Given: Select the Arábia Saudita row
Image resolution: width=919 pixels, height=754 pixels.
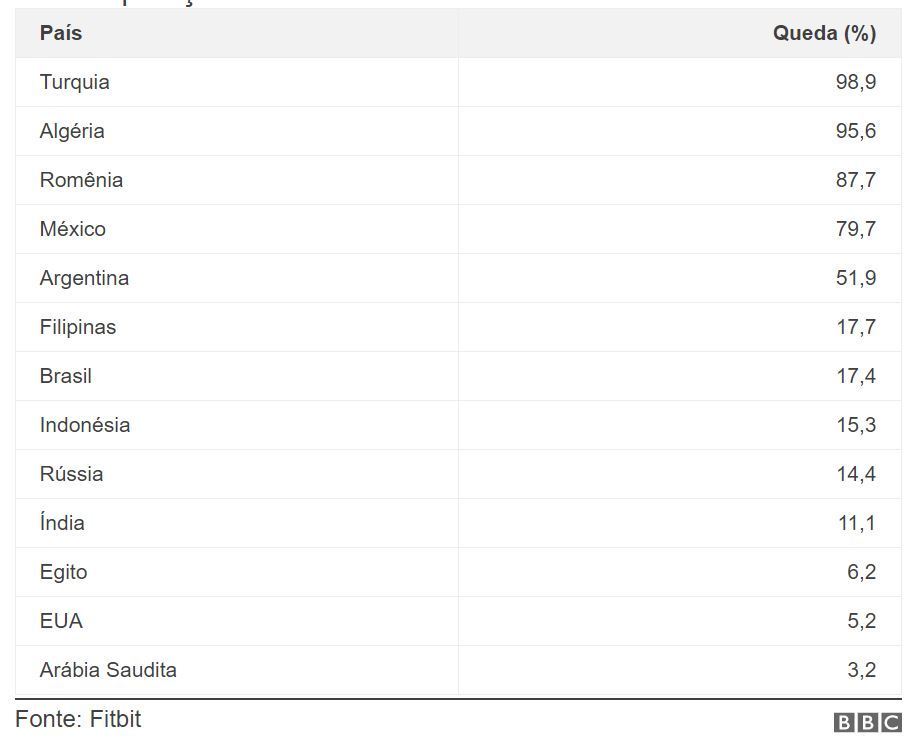Looking at the screenshot, I should click(458, 670).
